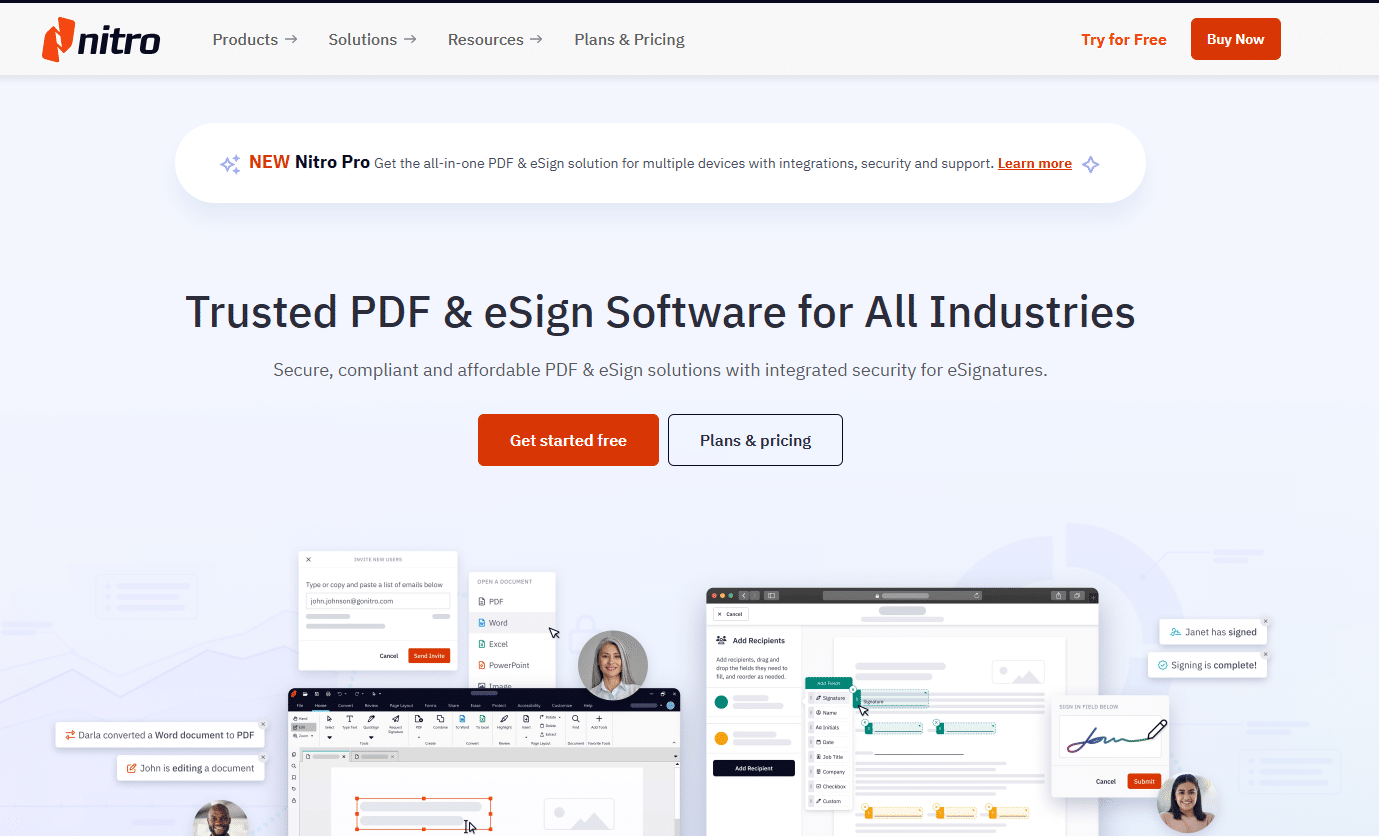Click the Company field option
This screenshot has width=1379, height=836.
pyautogui.click(x=830, y=772)
